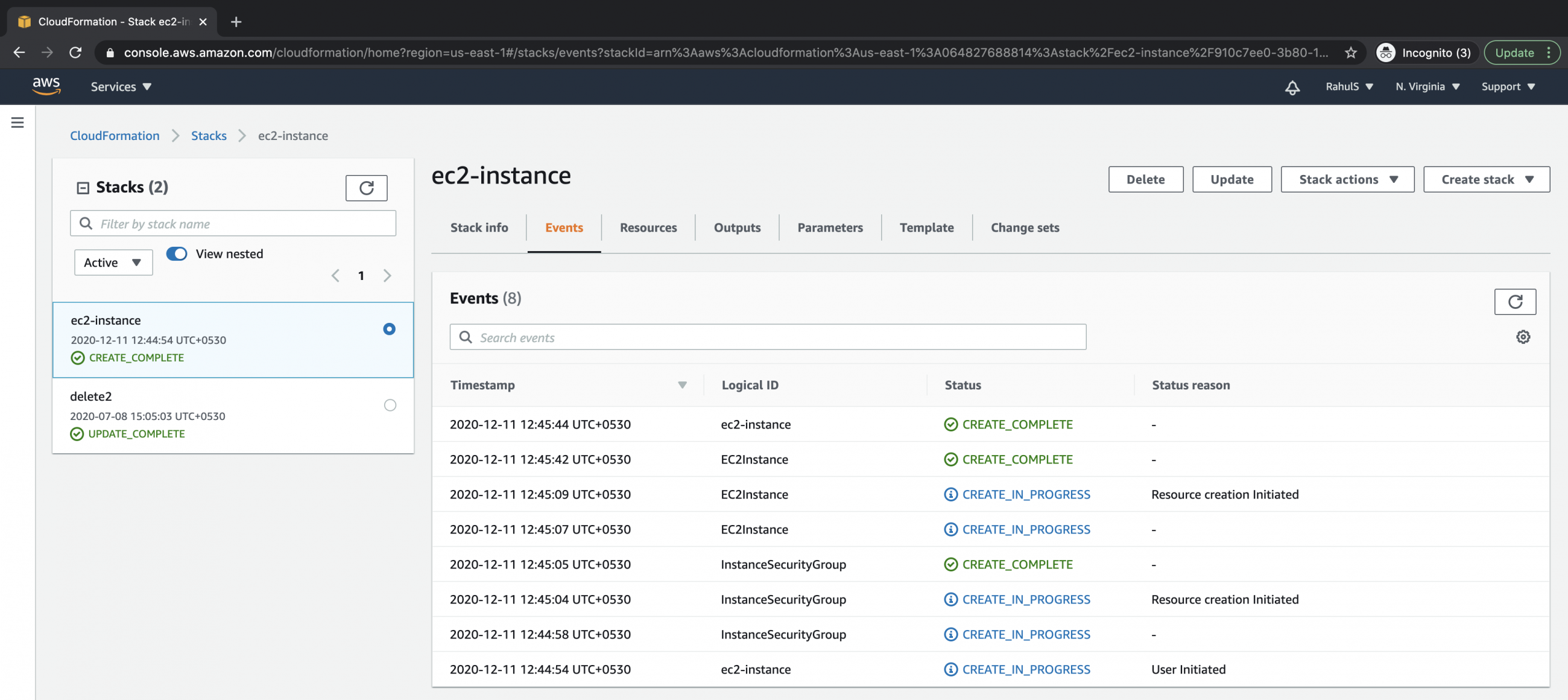Switch to Events tab
This screenshot has width=1568, height=700.
point(564,227)
